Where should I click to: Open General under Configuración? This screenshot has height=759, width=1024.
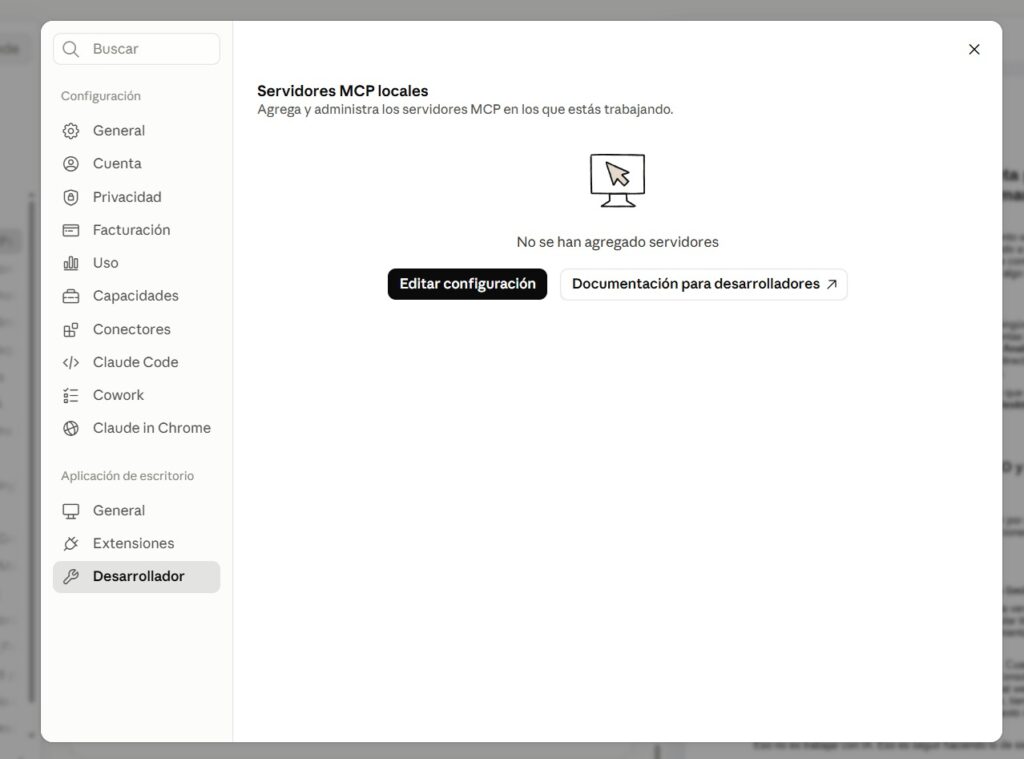[x=136, y=131]
